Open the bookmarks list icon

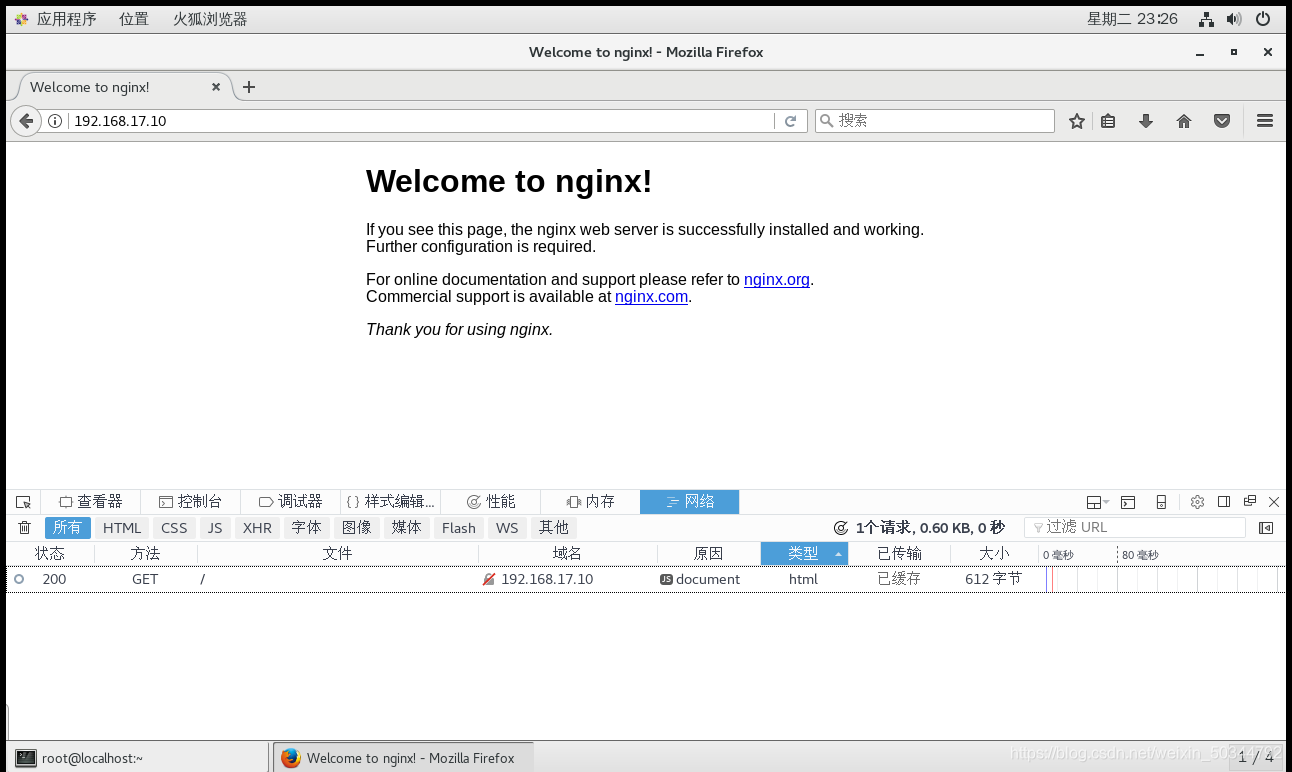pyautogui.click(x=1108, y=121)
